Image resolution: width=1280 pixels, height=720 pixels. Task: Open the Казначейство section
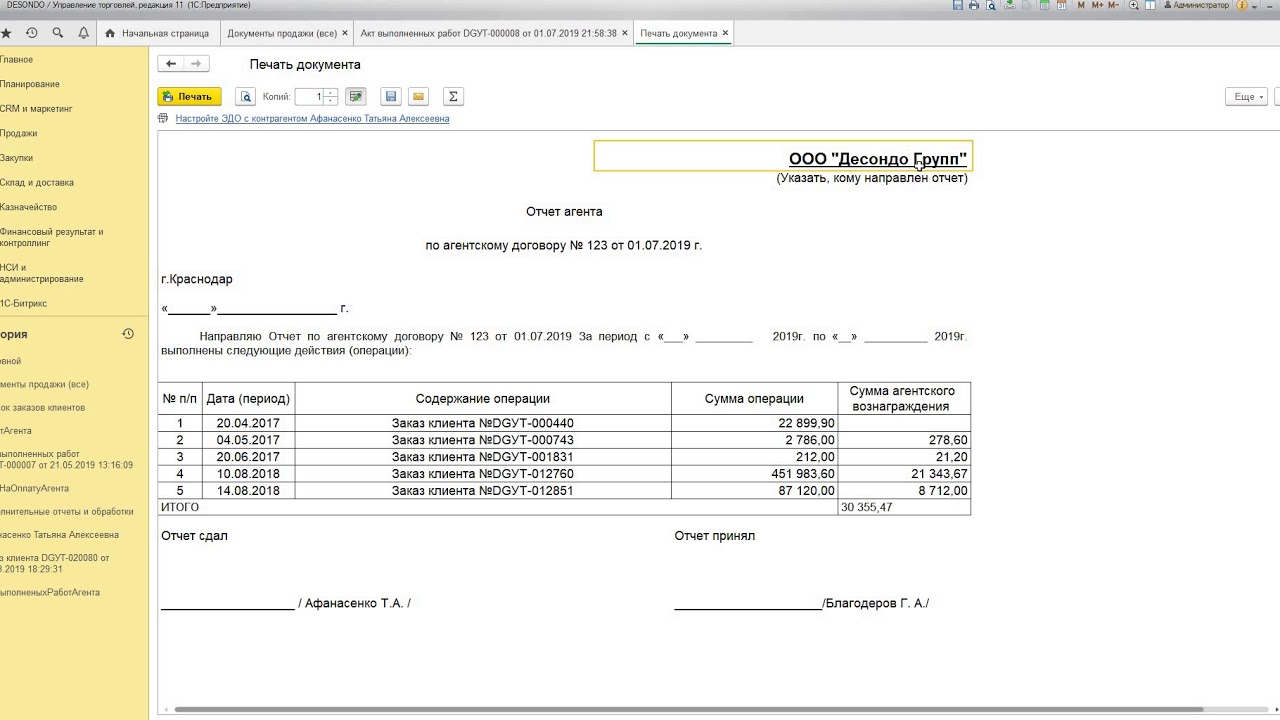pyautogui.click(x=28, y=207)
